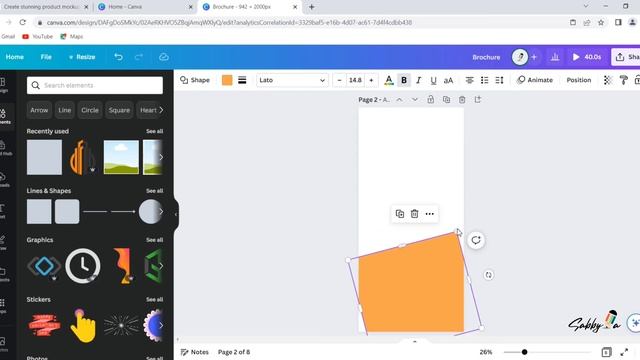The image size is (640, 360).
Task: Select the copy style paint roller
Action: pyautogui.click(x=623, y=80)
